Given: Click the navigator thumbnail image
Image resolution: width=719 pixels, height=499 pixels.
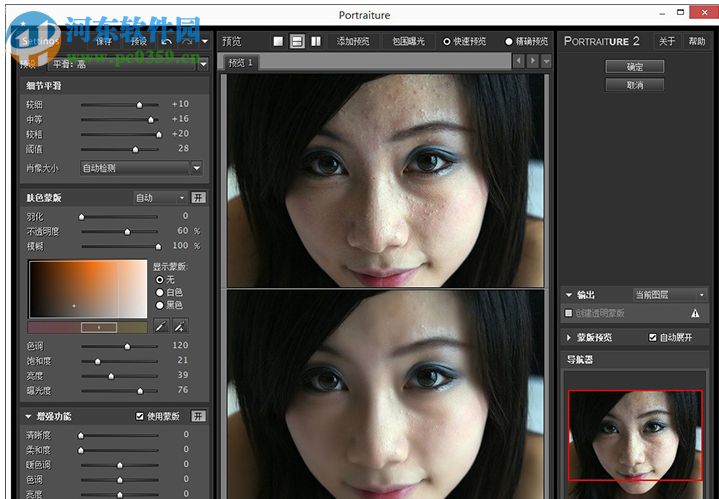Looking at the screenshot, I should [x=635, y=442].
